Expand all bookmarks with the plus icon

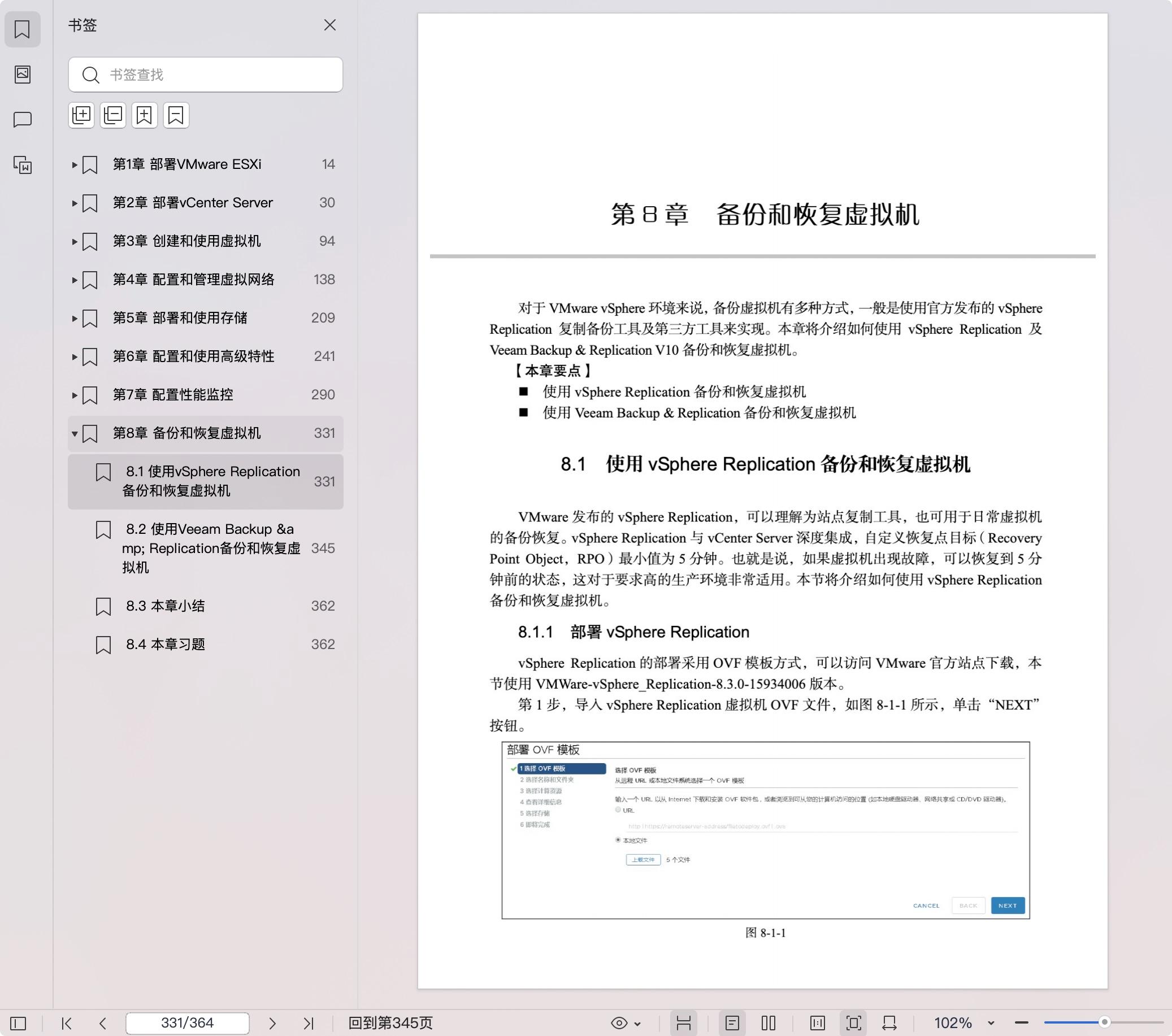(81, 115)
